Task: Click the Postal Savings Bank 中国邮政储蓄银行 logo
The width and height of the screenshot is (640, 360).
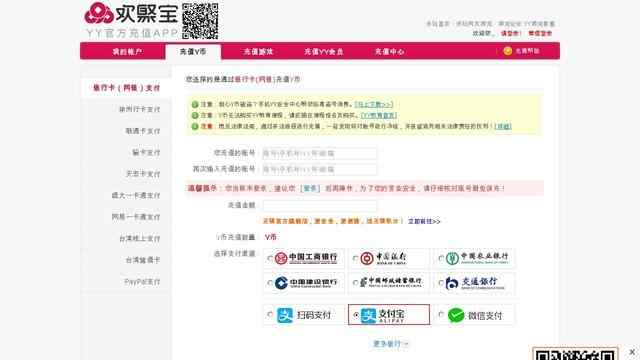Action: tap(391, 282)
